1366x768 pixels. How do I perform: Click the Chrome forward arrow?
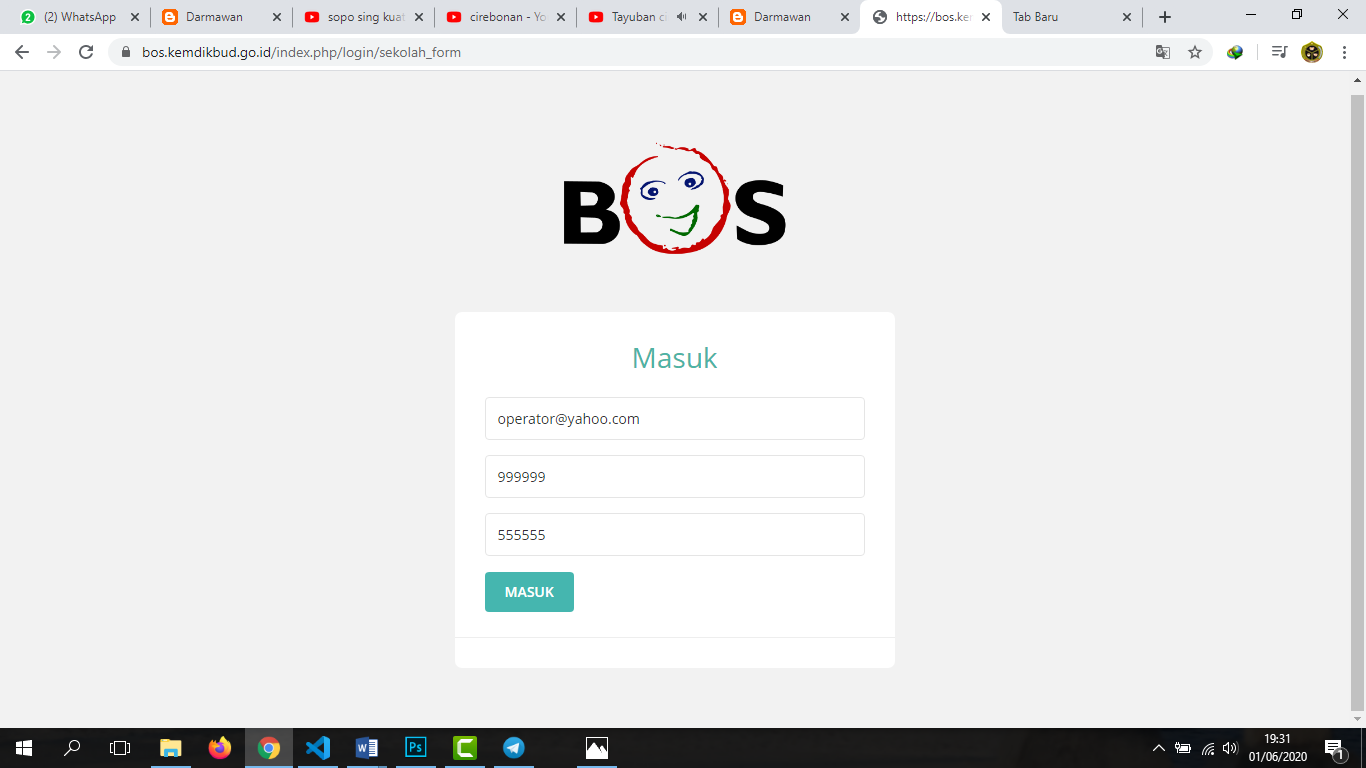pos(54,52)
